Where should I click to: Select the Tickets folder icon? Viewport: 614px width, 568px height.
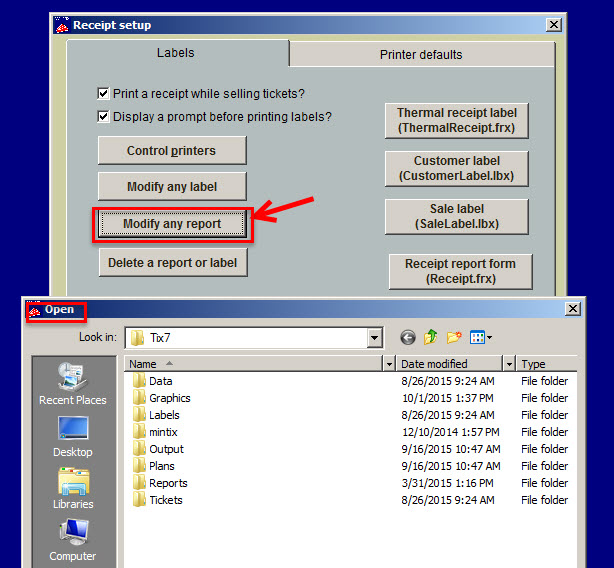(x=139, y=500)
